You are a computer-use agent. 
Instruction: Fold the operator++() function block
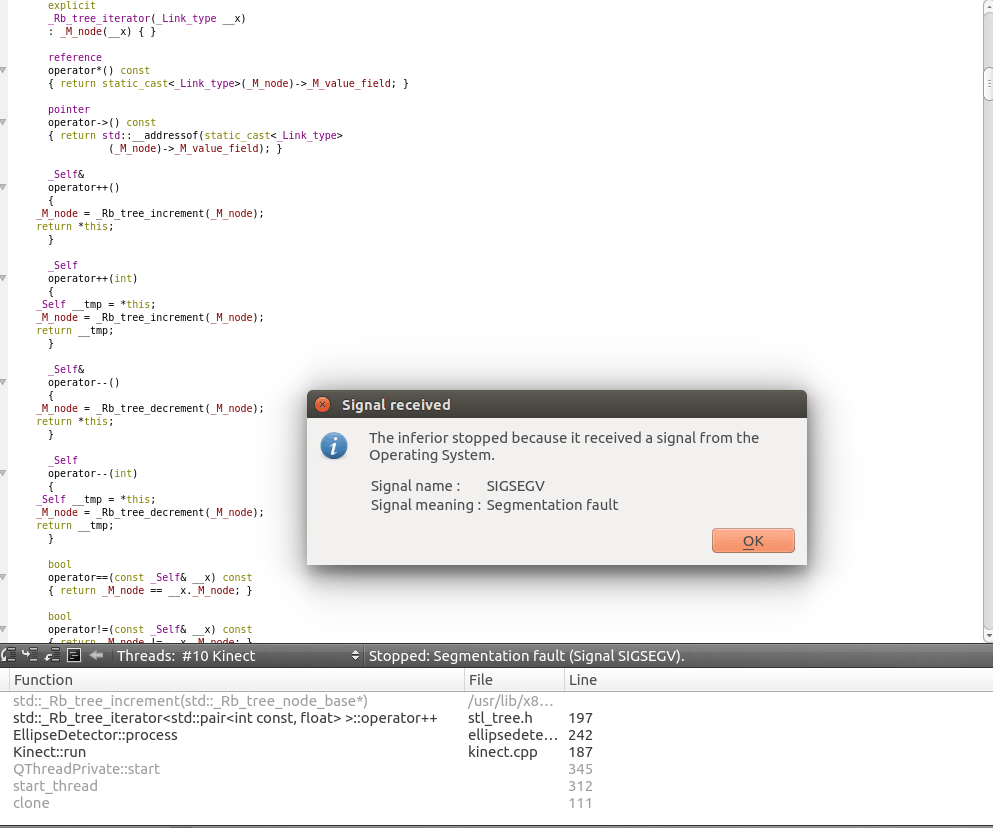click(x=3, y=188)
